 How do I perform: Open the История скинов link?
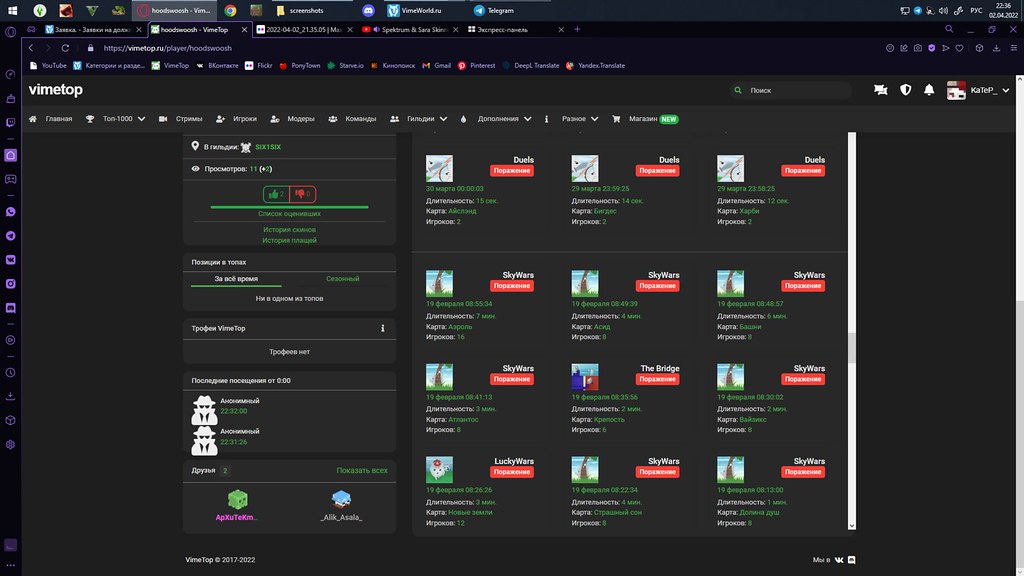290,229
